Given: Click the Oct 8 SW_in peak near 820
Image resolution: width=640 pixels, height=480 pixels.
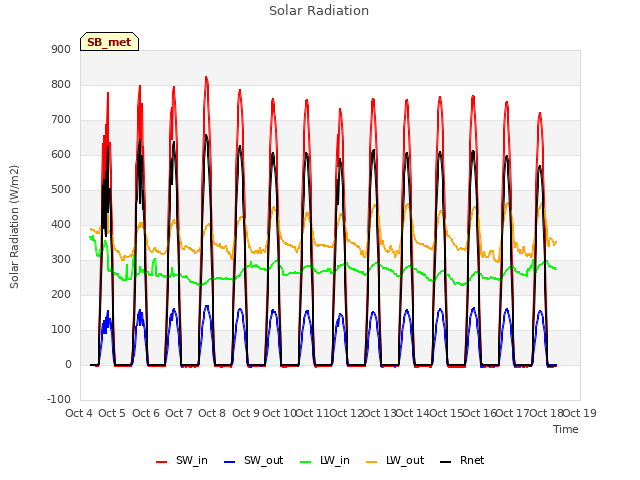Looking at the screenshot, I should 206,77.
